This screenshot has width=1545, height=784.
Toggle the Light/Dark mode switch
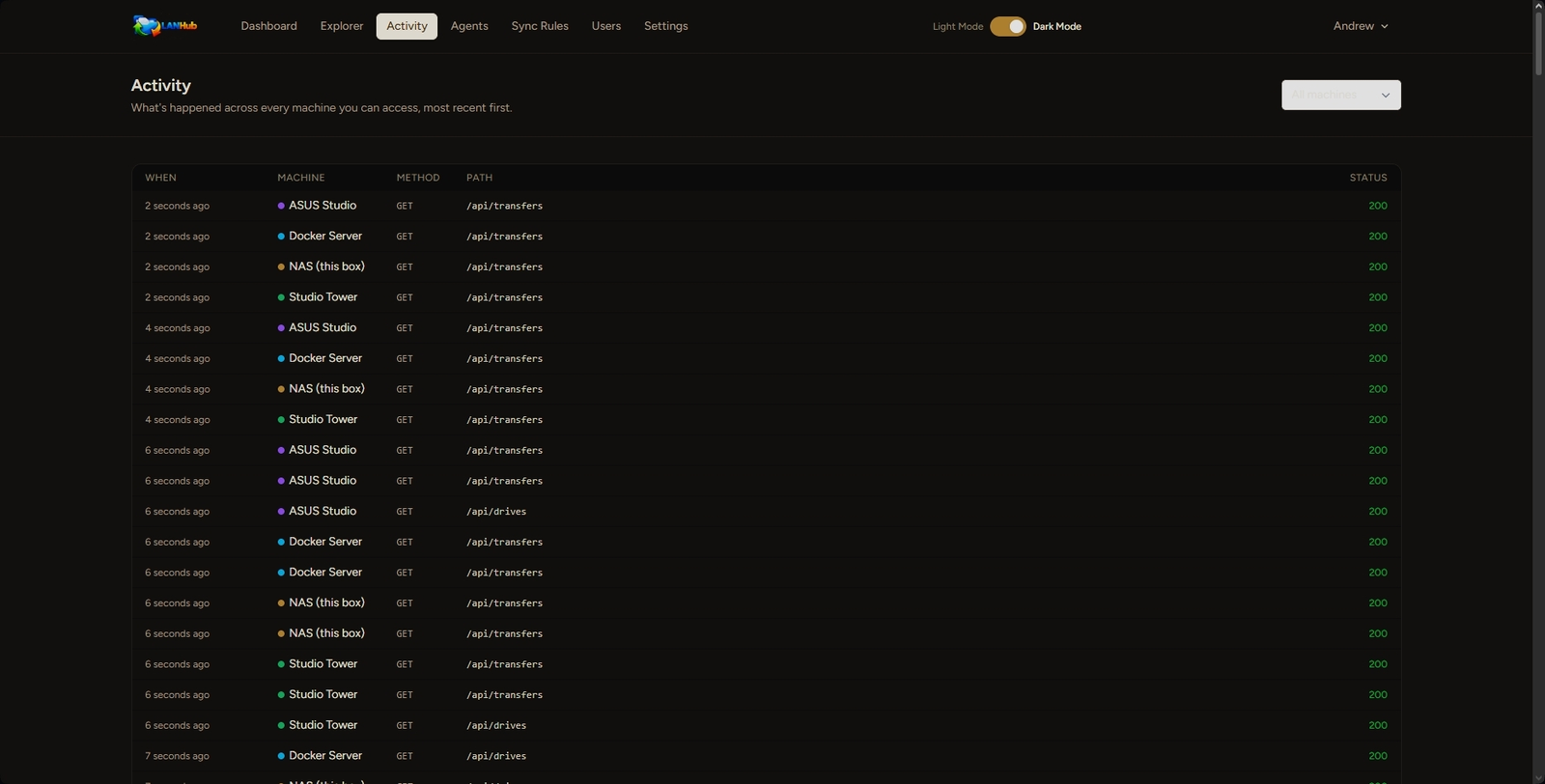1008,26
